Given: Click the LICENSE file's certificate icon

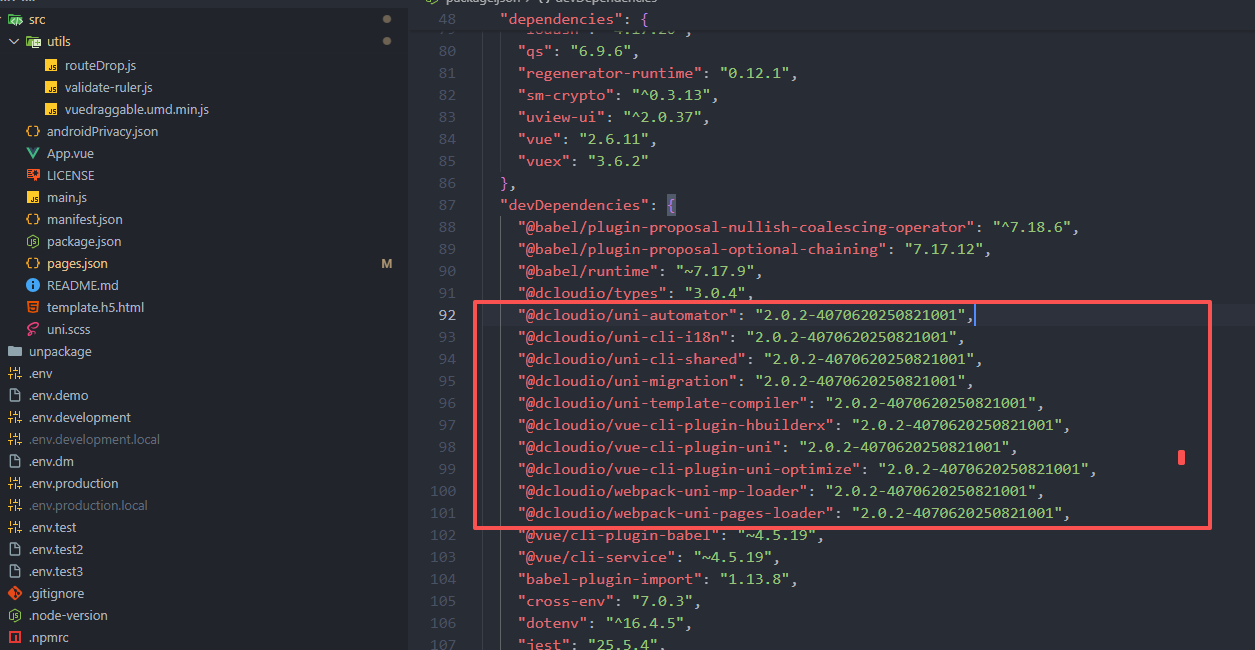Looking at the screenshot, I should pyautogui.click(x=33, y=175).
